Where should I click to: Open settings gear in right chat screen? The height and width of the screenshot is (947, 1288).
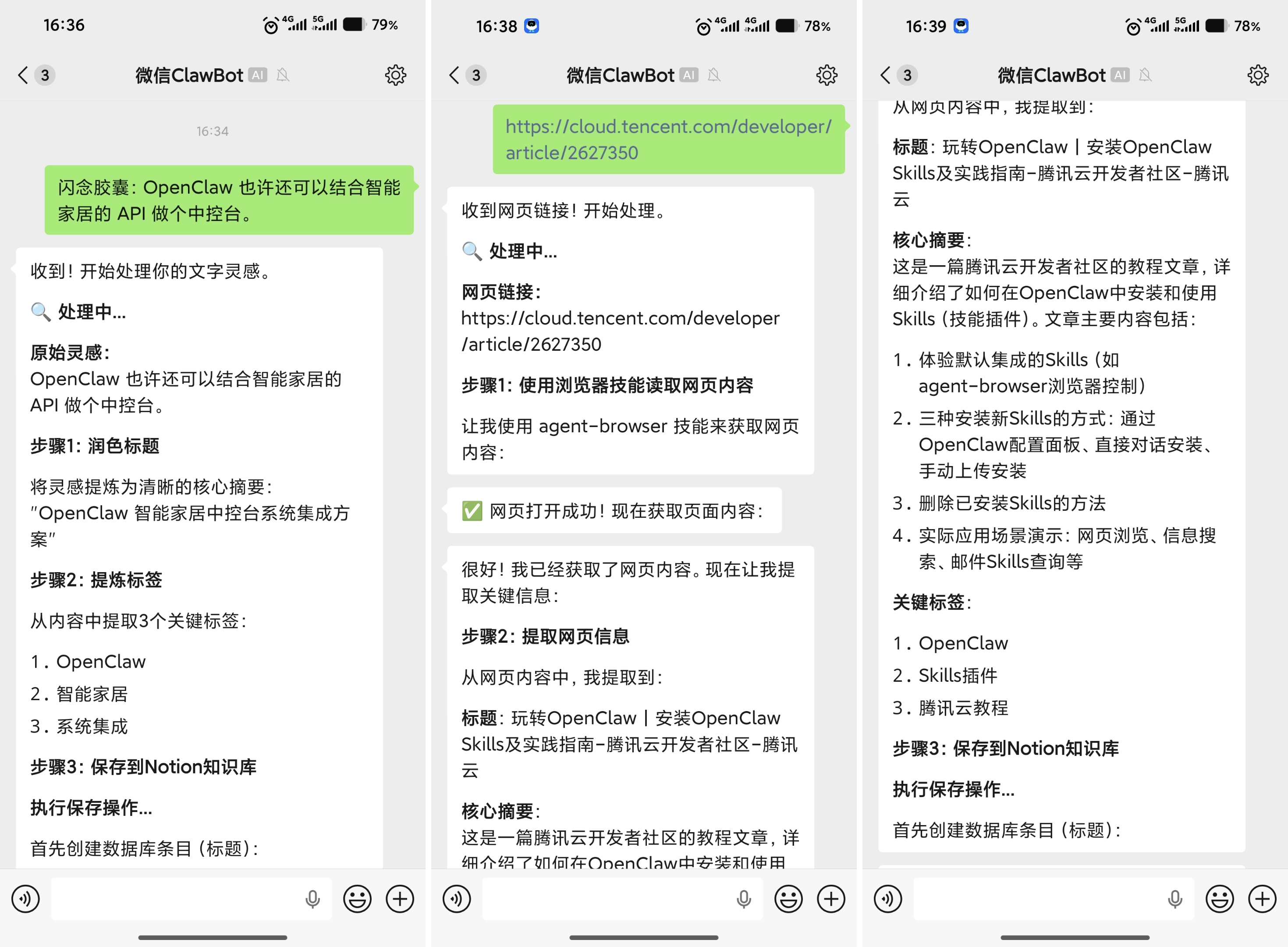(x=1258, y=75)
